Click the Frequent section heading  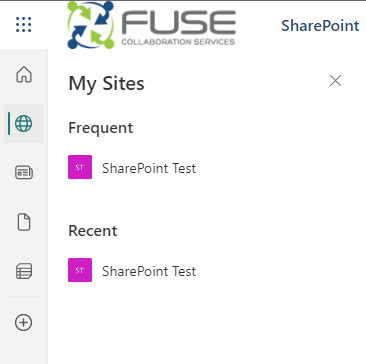pyautogui.click(x=101, y=128)
